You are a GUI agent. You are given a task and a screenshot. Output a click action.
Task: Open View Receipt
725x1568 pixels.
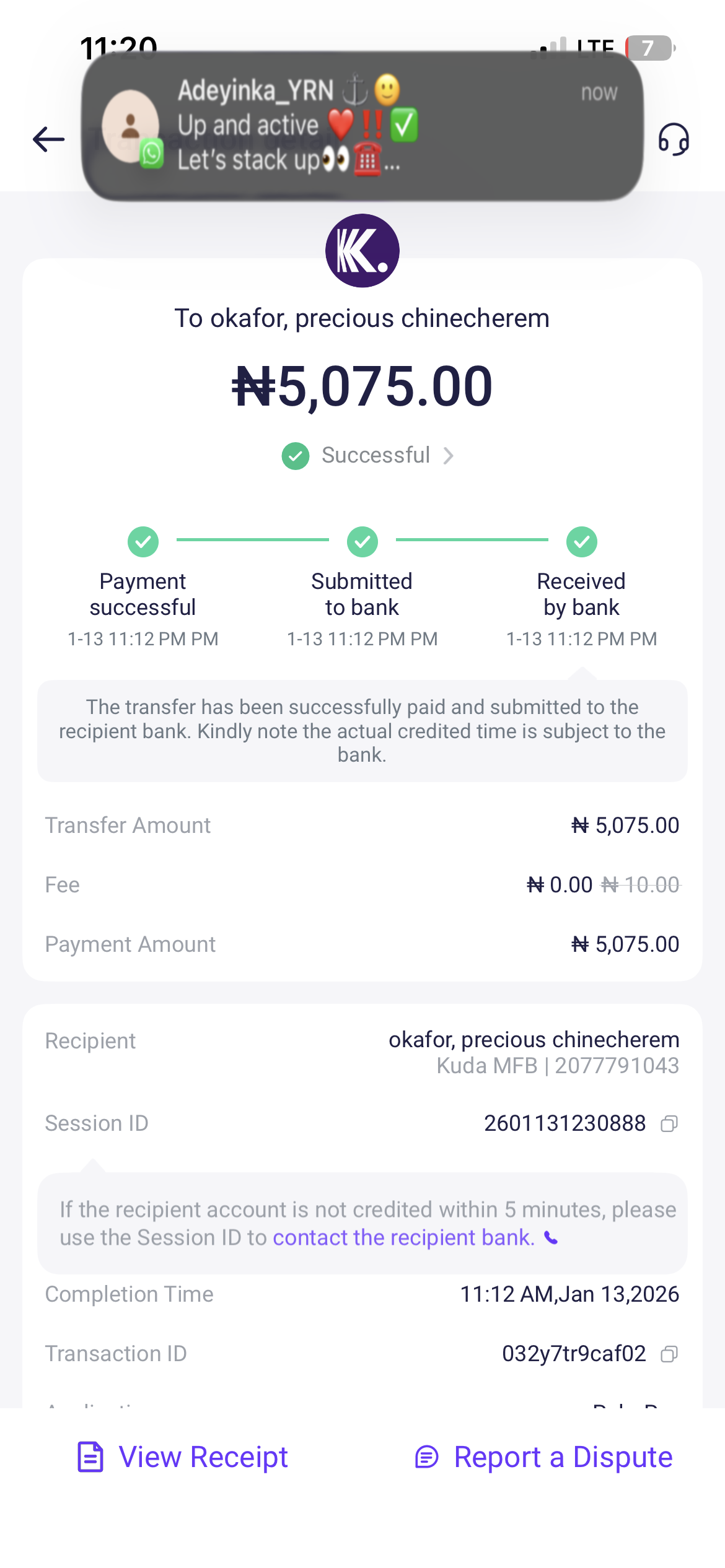[203, 1457]
